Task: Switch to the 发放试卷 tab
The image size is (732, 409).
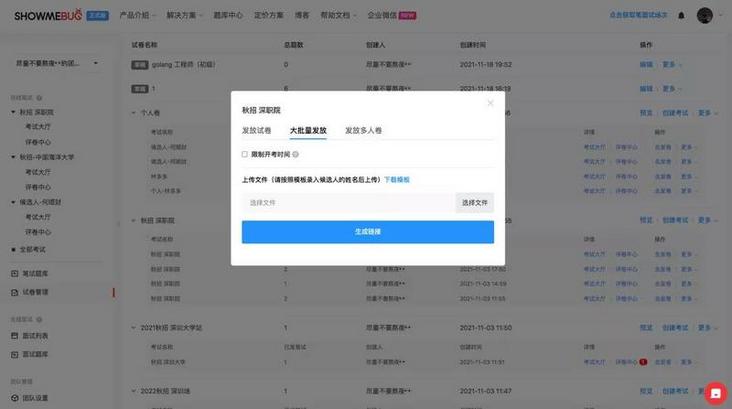Action: [256, 130]
